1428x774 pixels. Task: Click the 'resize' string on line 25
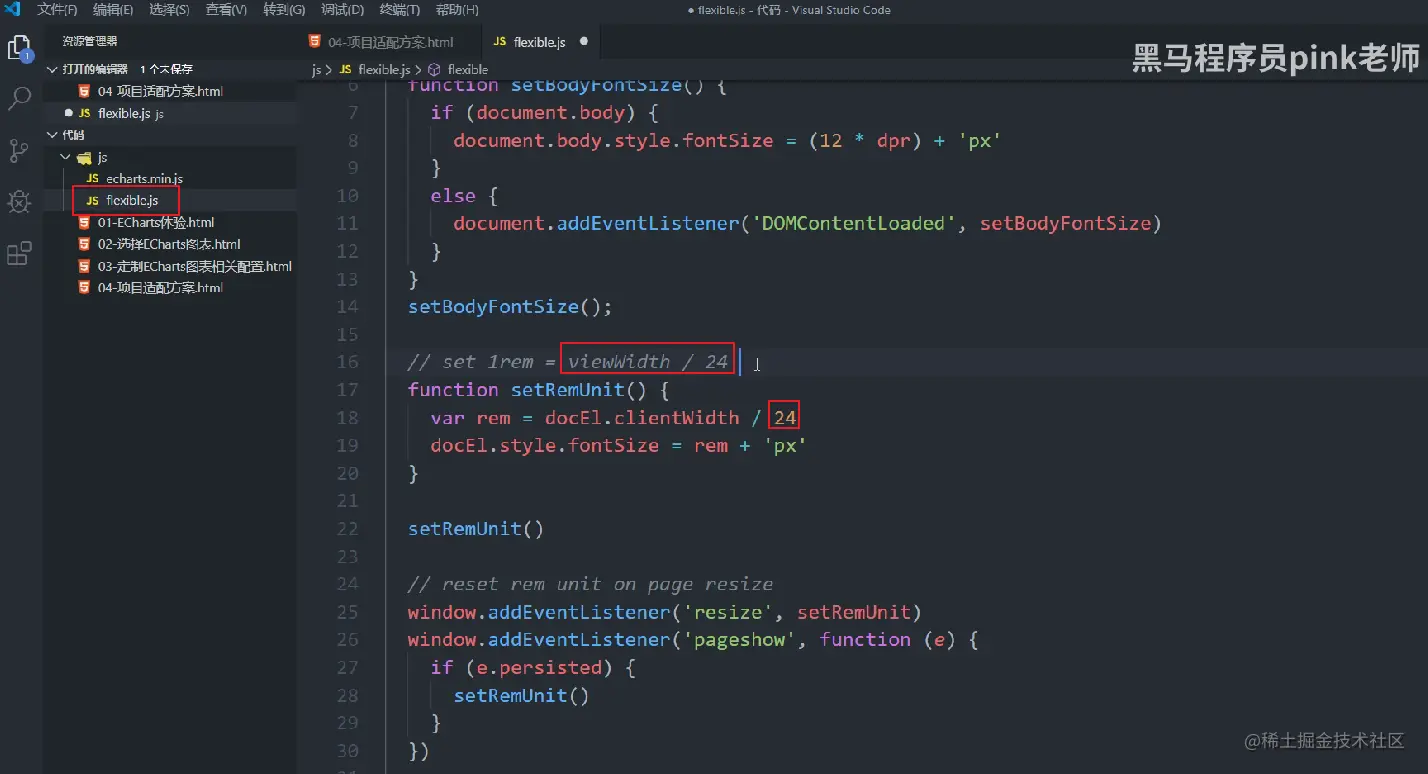pos(733,612)
